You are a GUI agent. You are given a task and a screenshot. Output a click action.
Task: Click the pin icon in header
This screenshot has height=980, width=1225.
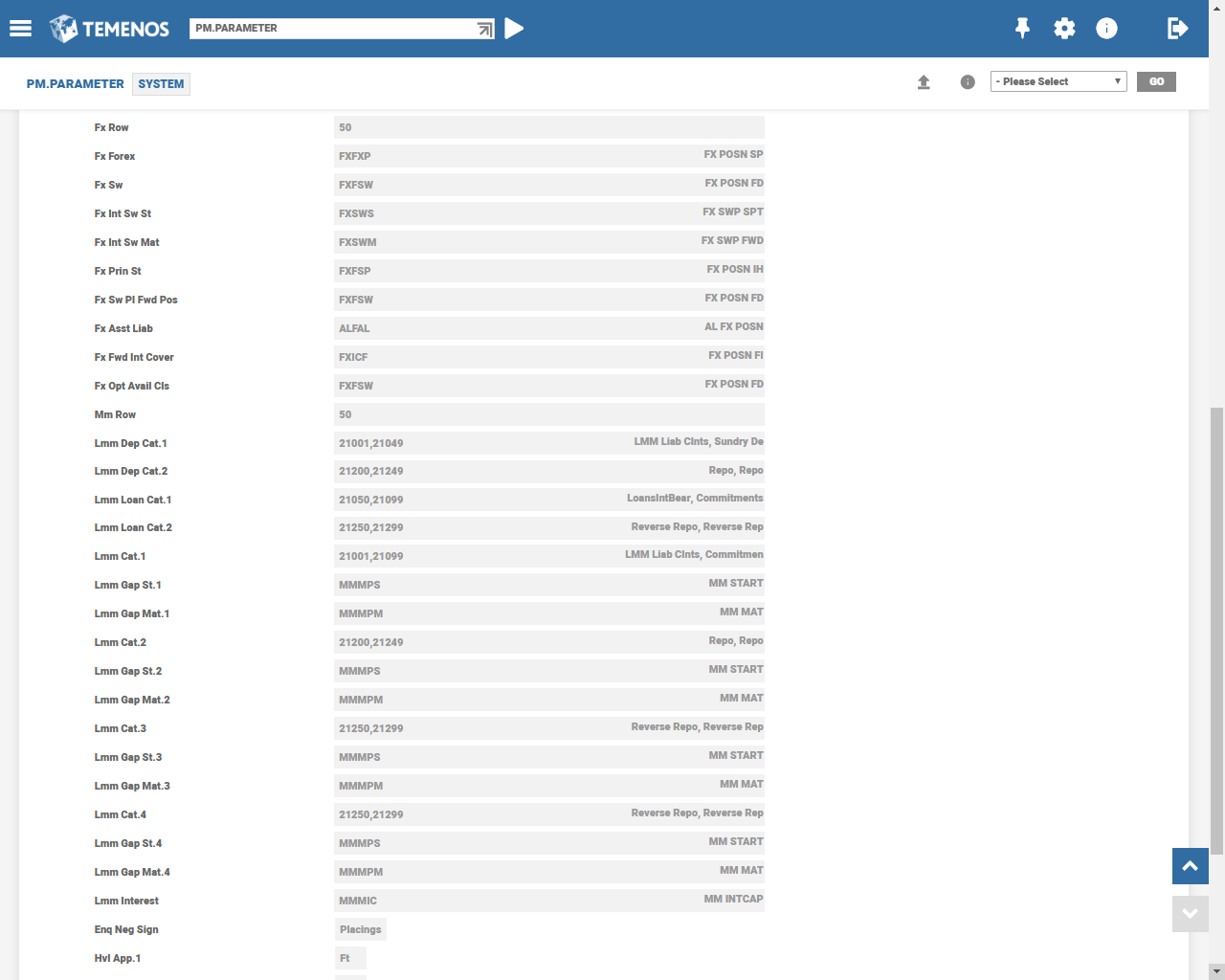(x=1022, y=29)
